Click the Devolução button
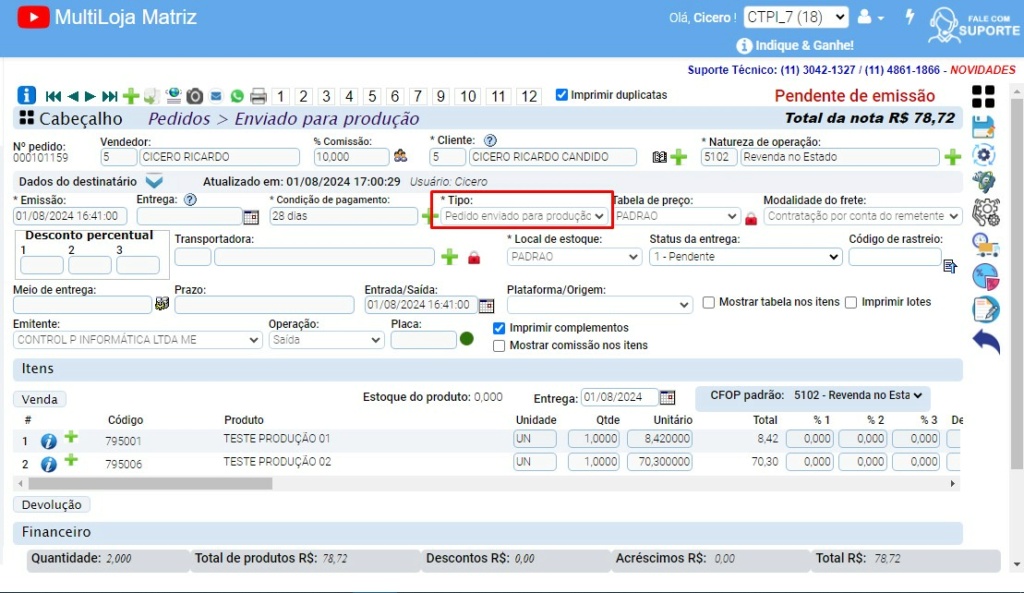Viewport: 1024px width, 593px height. (51, 504)
